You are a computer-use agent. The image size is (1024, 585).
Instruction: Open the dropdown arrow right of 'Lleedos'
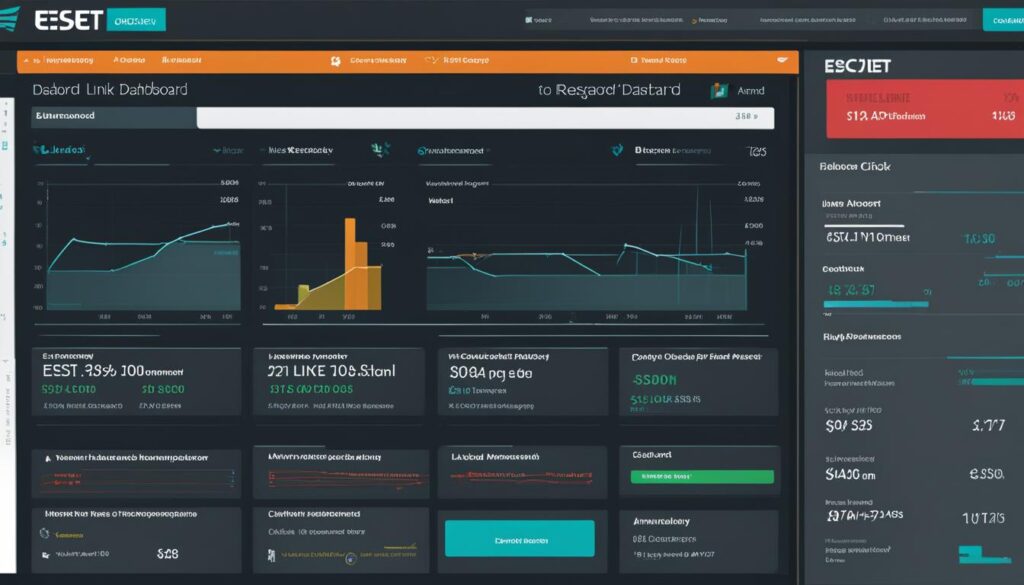217,151
